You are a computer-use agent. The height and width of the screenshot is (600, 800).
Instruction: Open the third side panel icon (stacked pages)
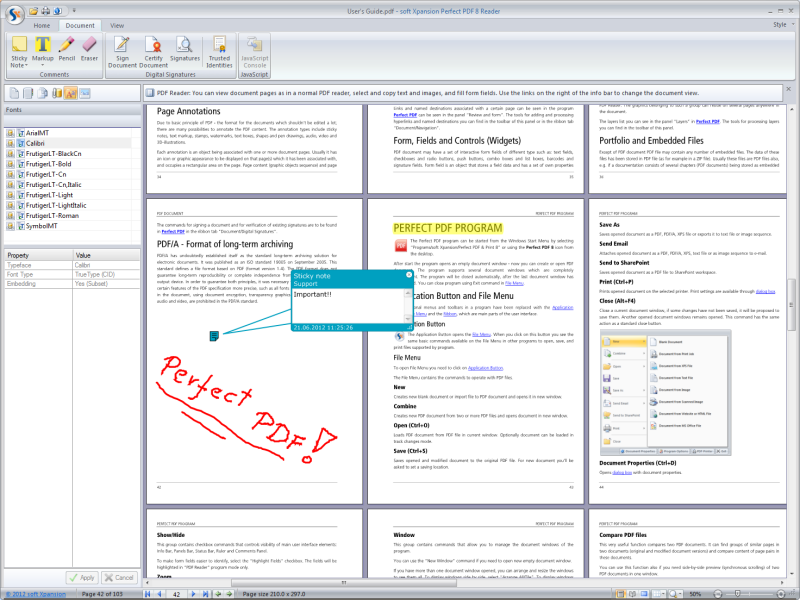pyautogui.click(x=43, y=93)
